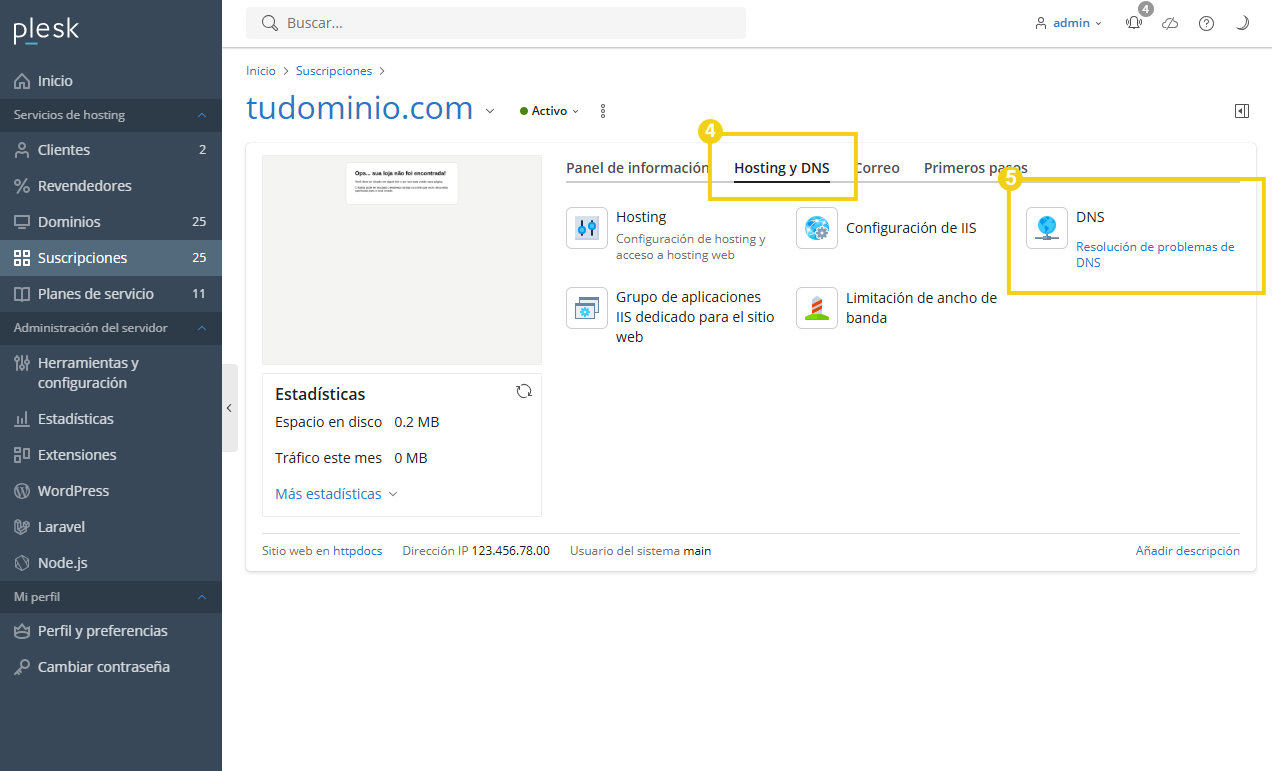Click the IP address 123.456.78.00
The height and width of the screenshot is (771, 1272).
(x=511, y=551)
